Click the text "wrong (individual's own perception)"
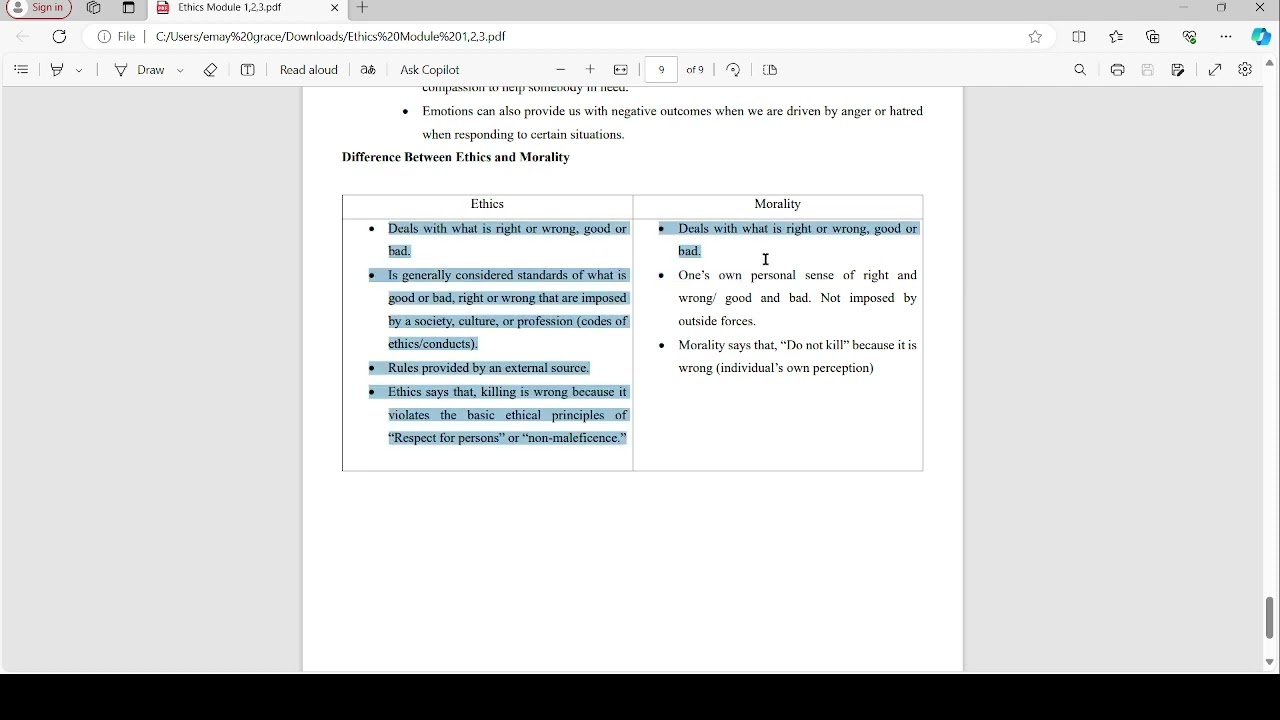 pyautogui.click(x=776, y=369)
